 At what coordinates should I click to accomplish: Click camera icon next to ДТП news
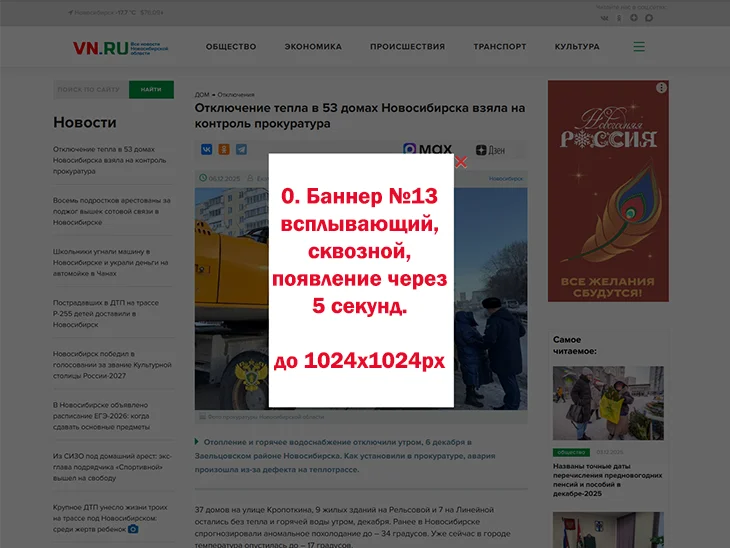[x=133, y=529]
